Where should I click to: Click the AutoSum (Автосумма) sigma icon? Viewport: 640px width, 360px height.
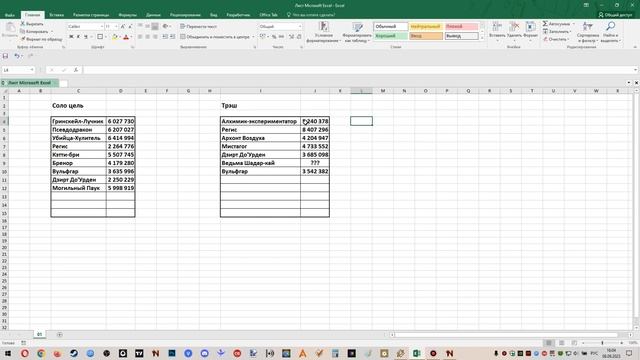click(x=545, y=24)
